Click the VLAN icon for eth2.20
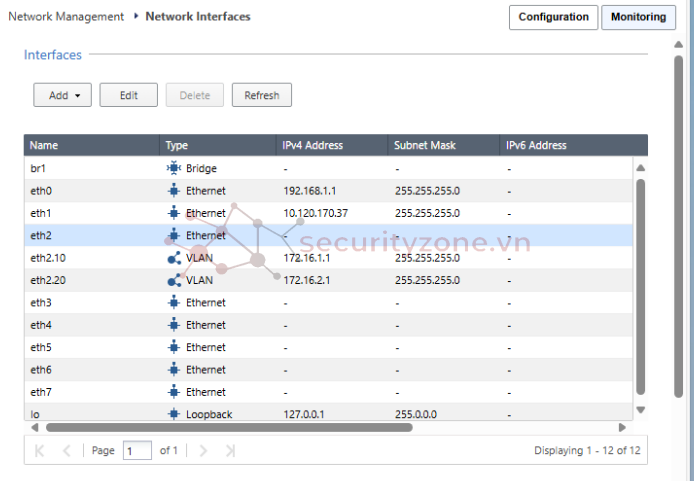694x481 pixels. (x=173, y=280)
